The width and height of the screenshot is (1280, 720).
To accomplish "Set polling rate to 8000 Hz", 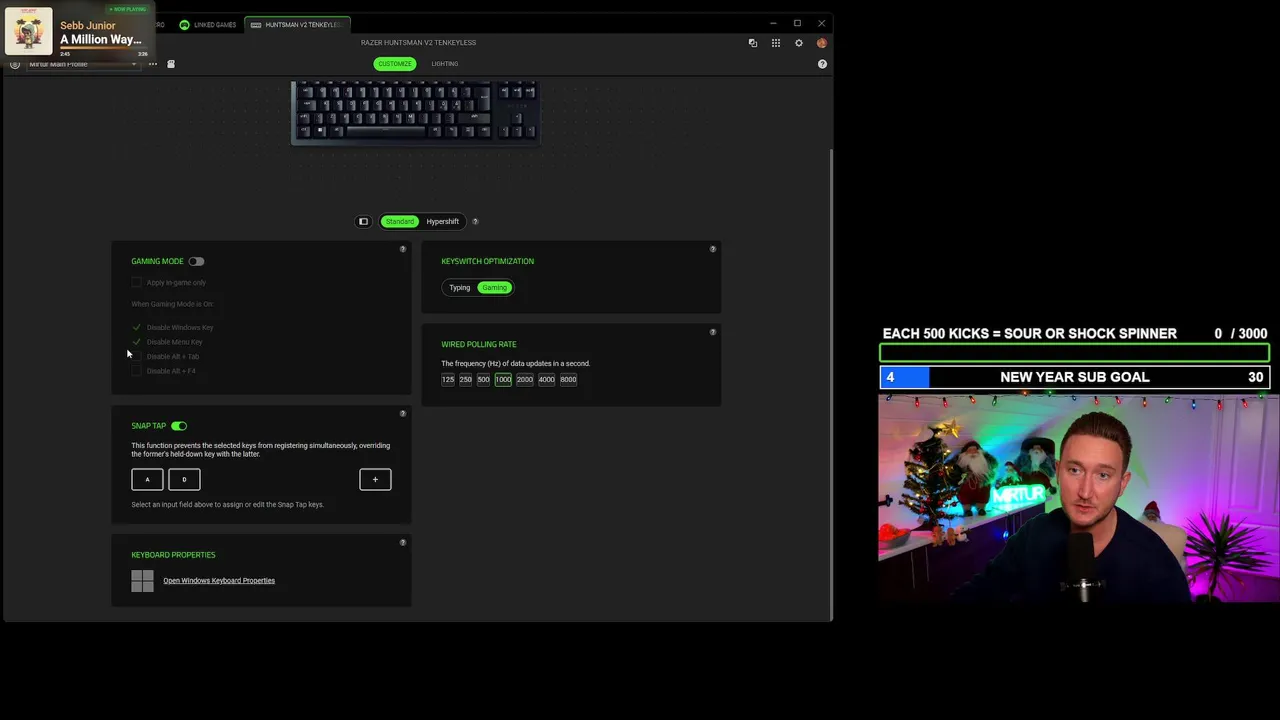I will click(x=568, y=380).
